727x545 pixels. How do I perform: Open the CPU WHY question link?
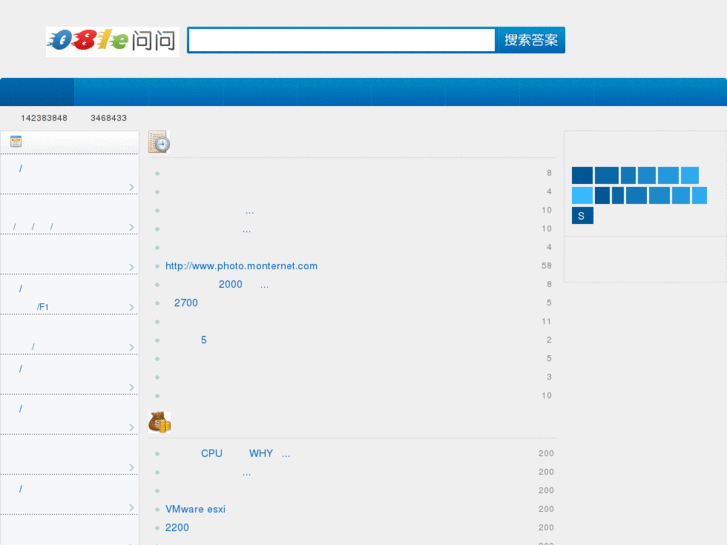point(246,453)
